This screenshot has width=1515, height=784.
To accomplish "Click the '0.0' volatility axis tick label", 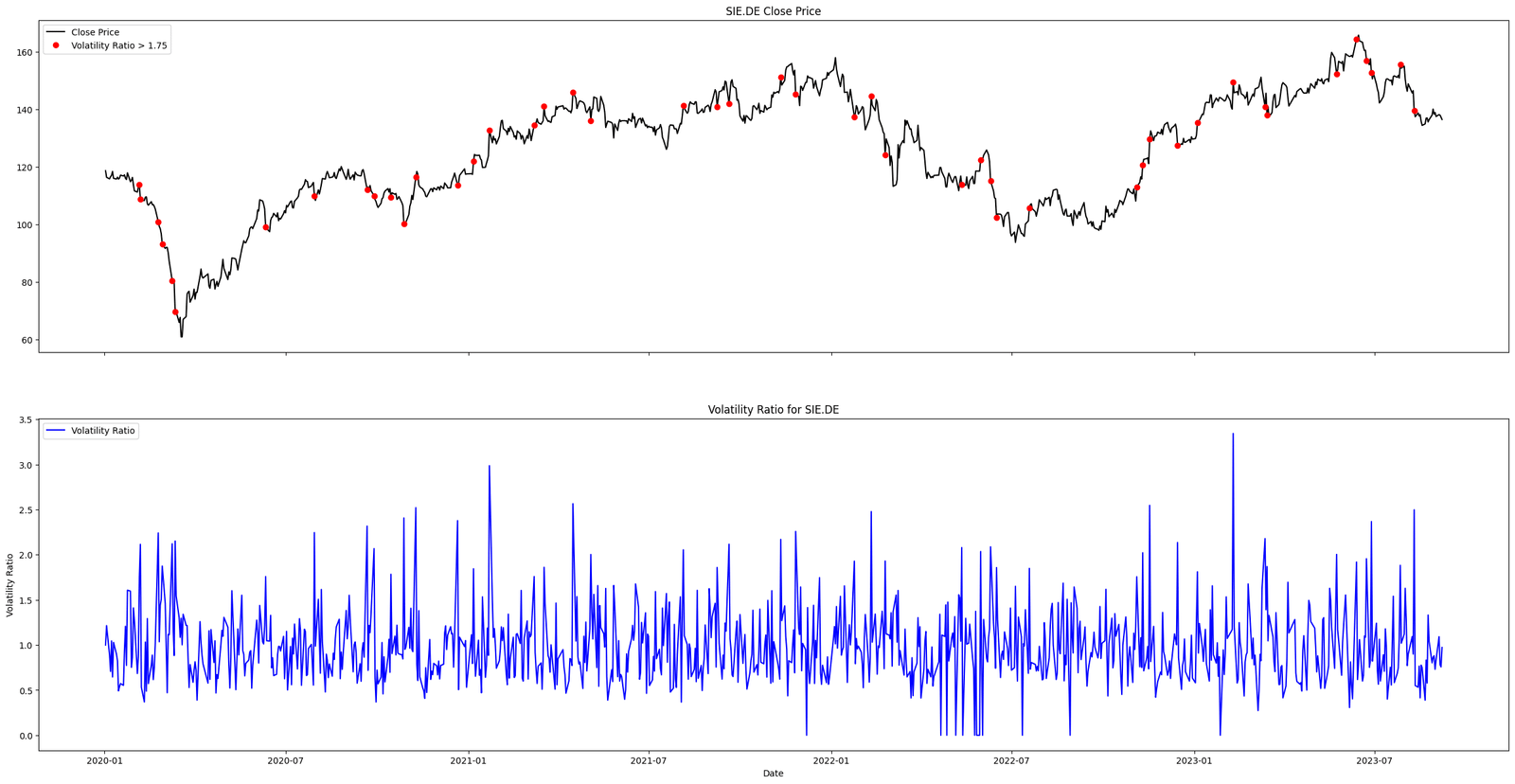I will 26,737.
